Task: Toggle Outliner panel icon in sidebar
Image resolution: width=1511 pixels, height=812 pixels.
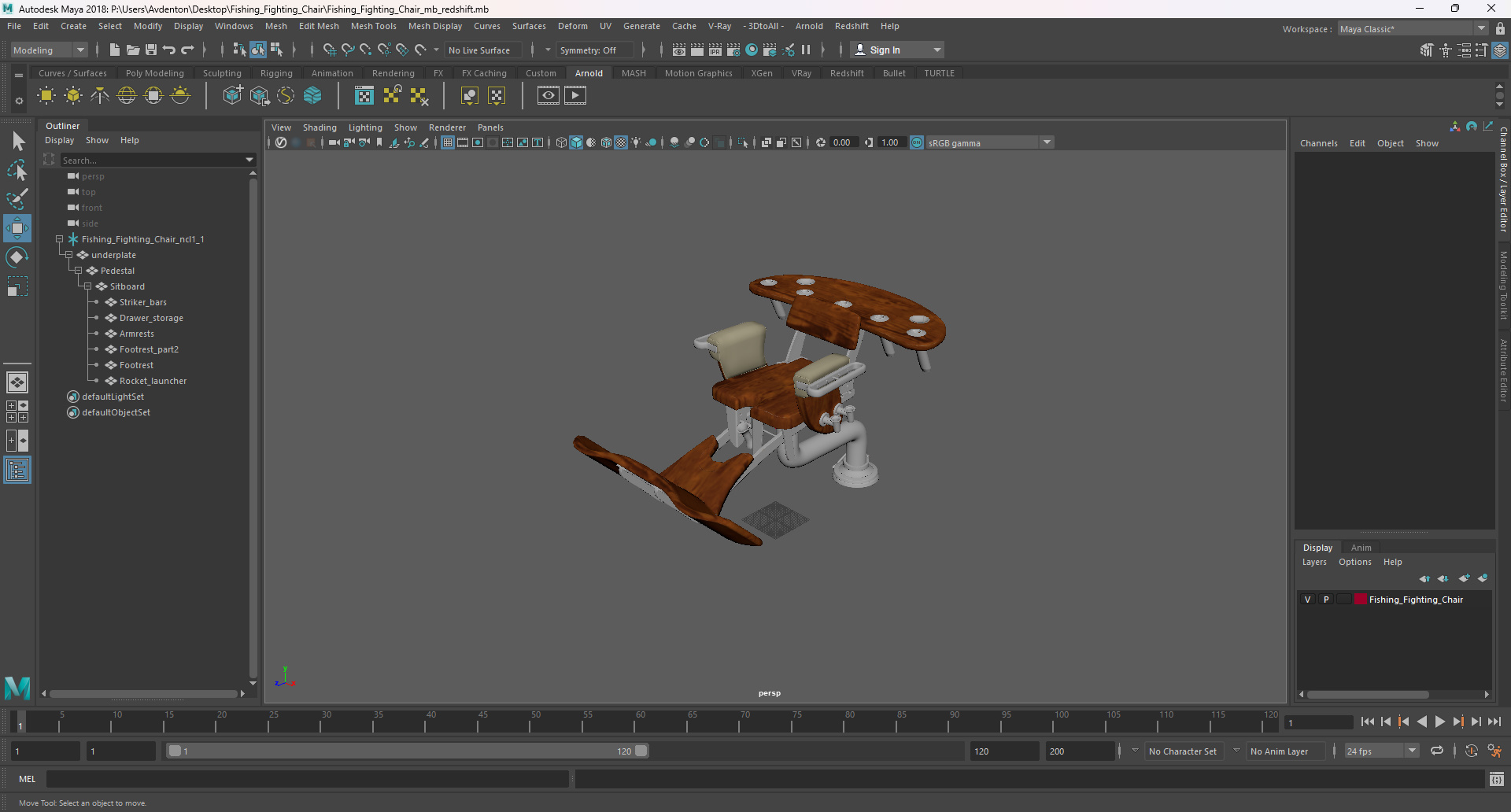Action: click(x=17, y=471)
